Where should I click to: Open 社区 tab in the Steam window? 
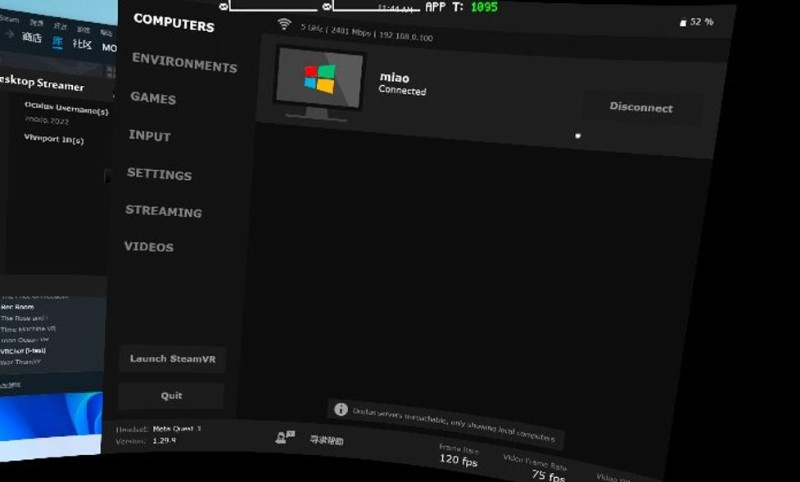point(82,44)
